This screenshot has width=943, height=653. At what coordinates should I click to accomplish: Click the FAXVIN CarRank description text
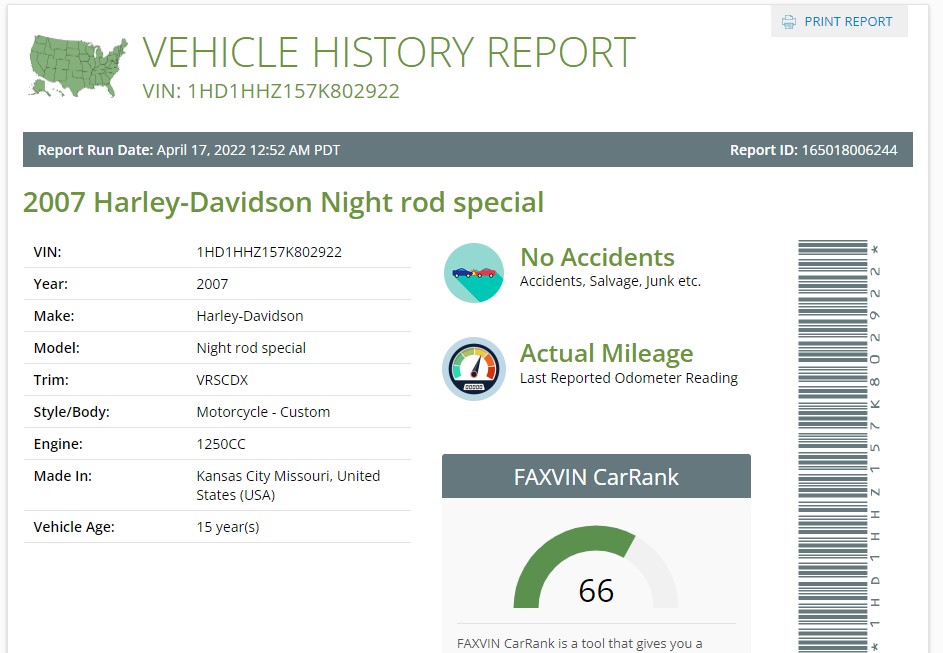coord(580,643)
